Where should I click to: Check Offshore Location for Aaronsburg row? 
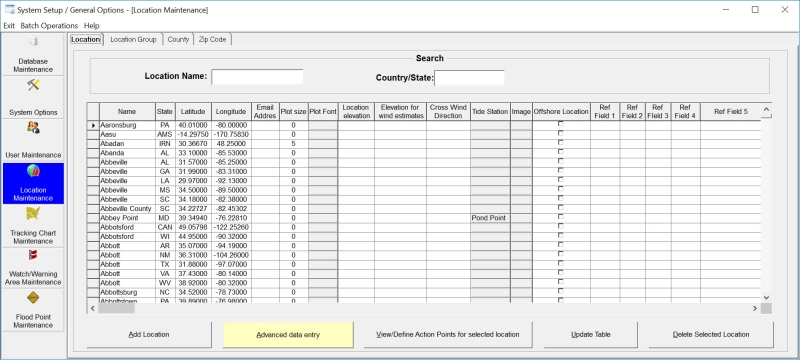pos(561,124)
